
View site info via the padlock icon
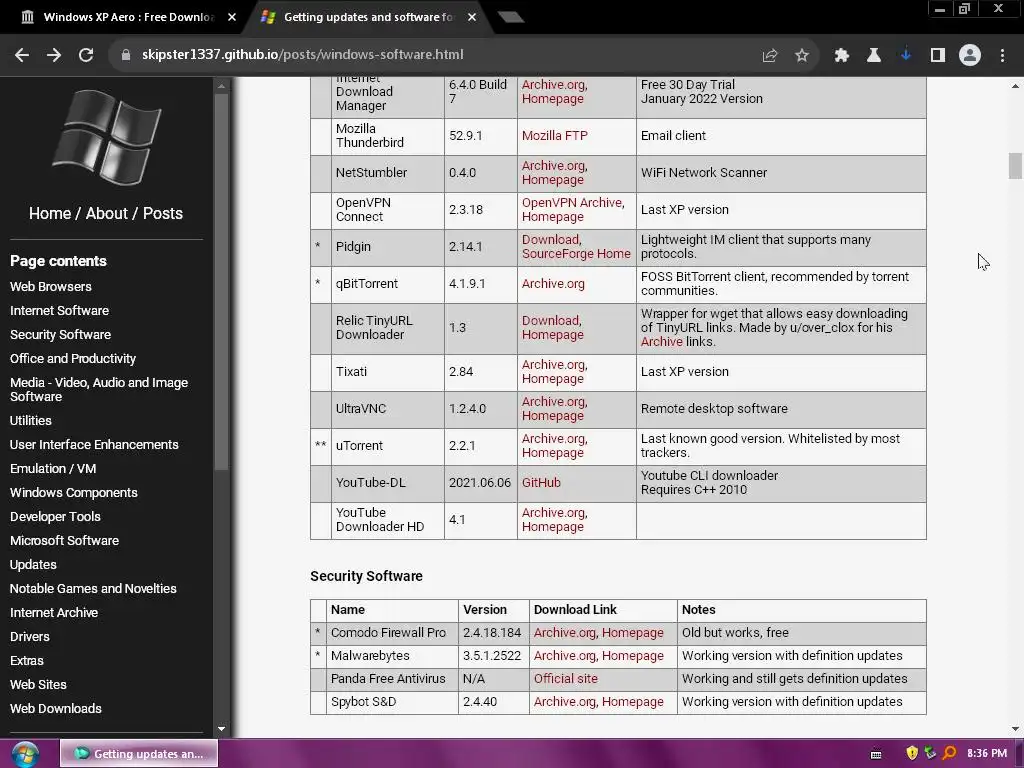(x=125, y=55)
